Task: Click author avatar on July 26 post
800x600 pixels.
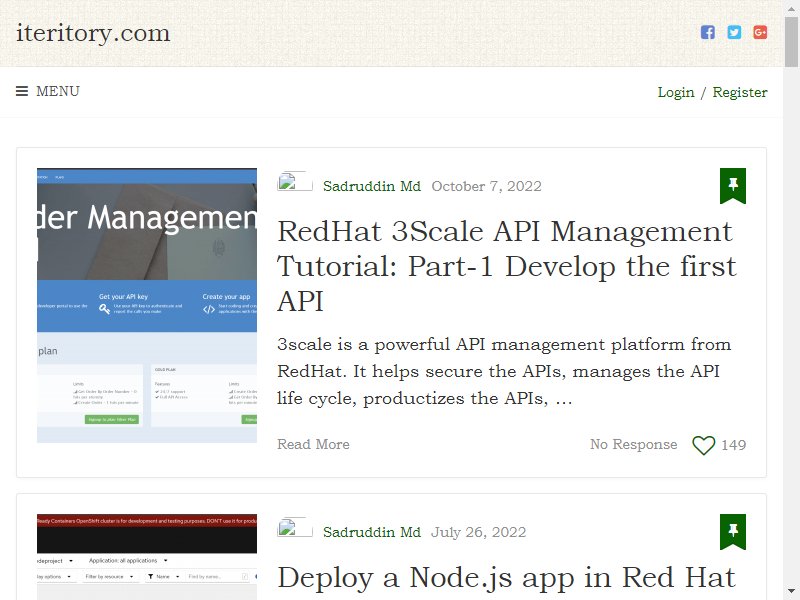Action: click(295, 527)
